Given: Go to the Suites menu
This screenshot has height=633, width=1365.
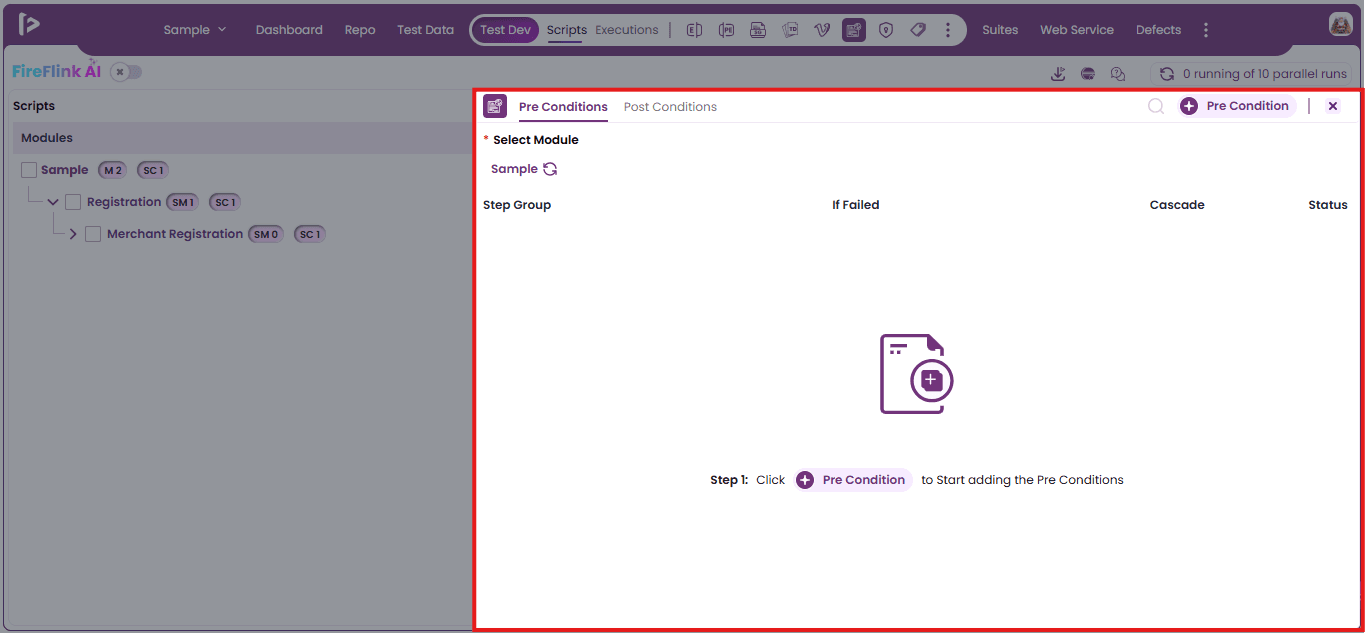Looking at the screenshot, I should click(1000, 30).
